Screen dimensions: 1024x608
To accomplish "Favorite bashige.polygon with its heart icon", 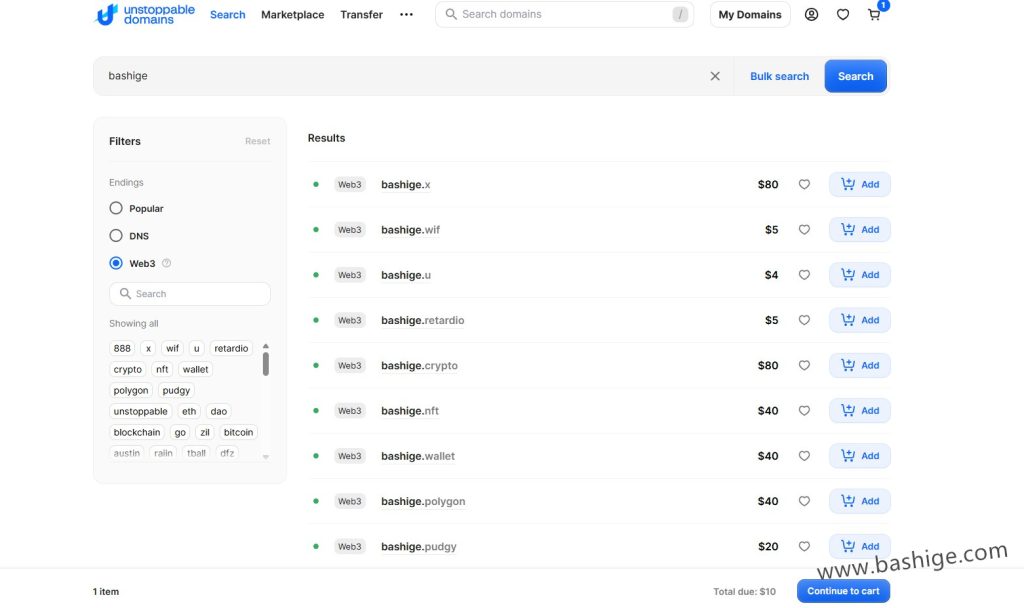I will point(804,501).
